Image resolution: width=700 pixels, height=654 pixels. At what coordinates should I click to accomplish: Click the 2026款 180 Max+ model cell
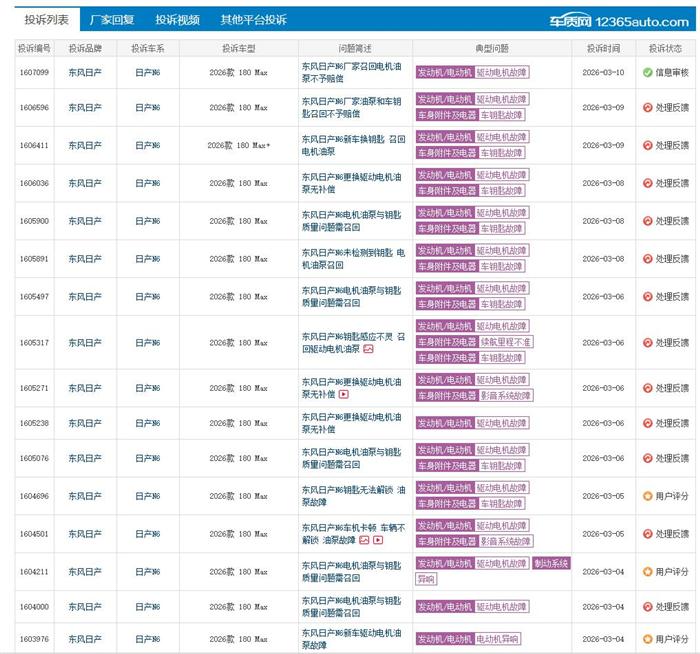coord(238,146)
